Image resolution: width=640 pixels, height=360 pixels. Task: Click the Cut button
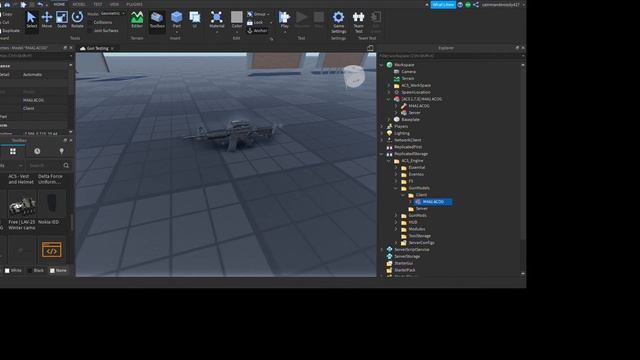click(x=4, y=22)
